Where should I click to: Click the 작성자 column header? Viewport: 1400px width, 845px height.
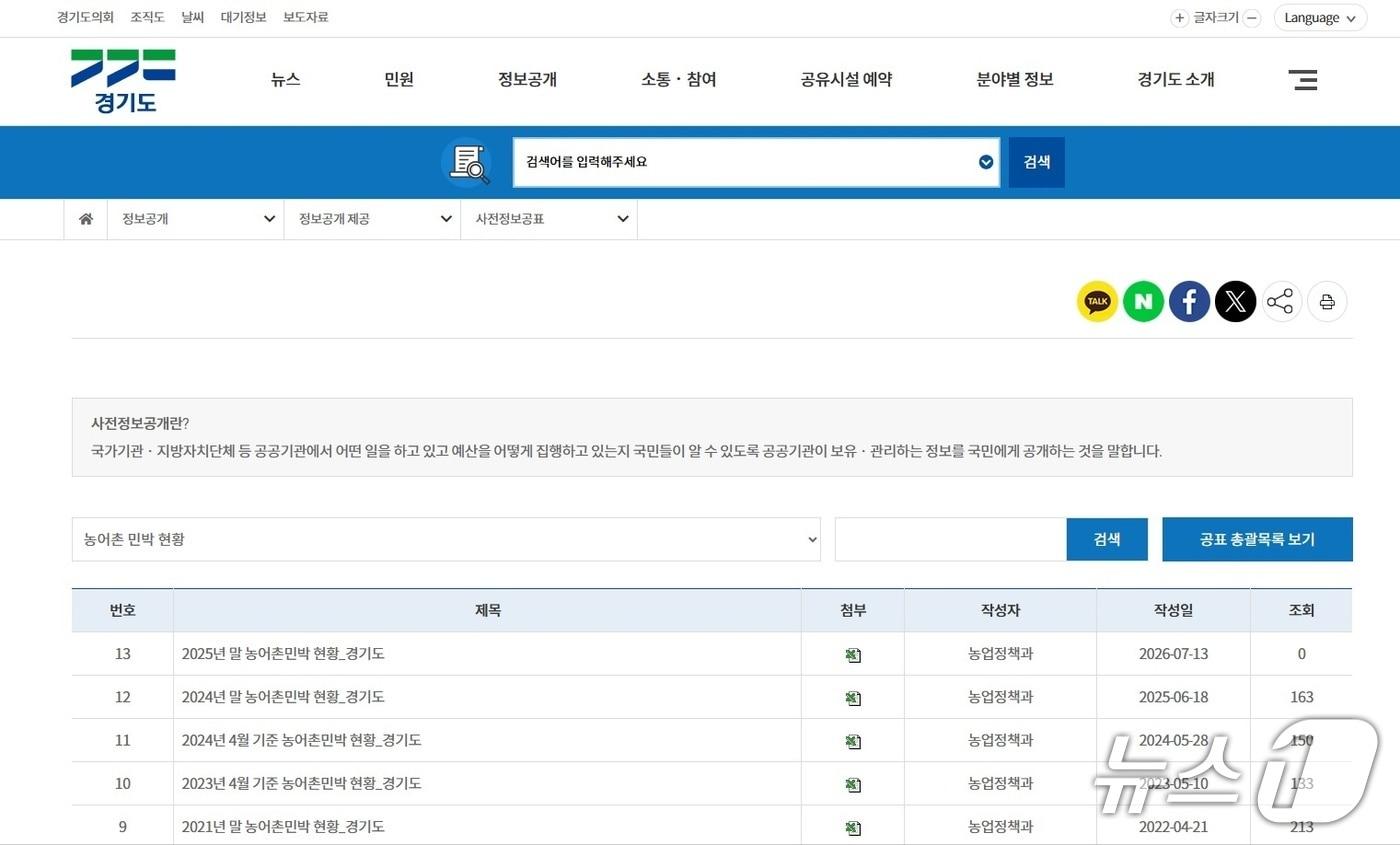1000,610
